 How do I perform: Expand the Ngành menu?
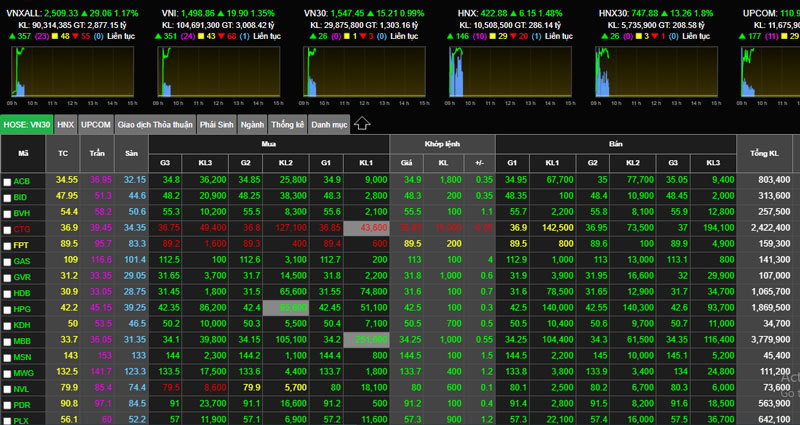(252, 124)
